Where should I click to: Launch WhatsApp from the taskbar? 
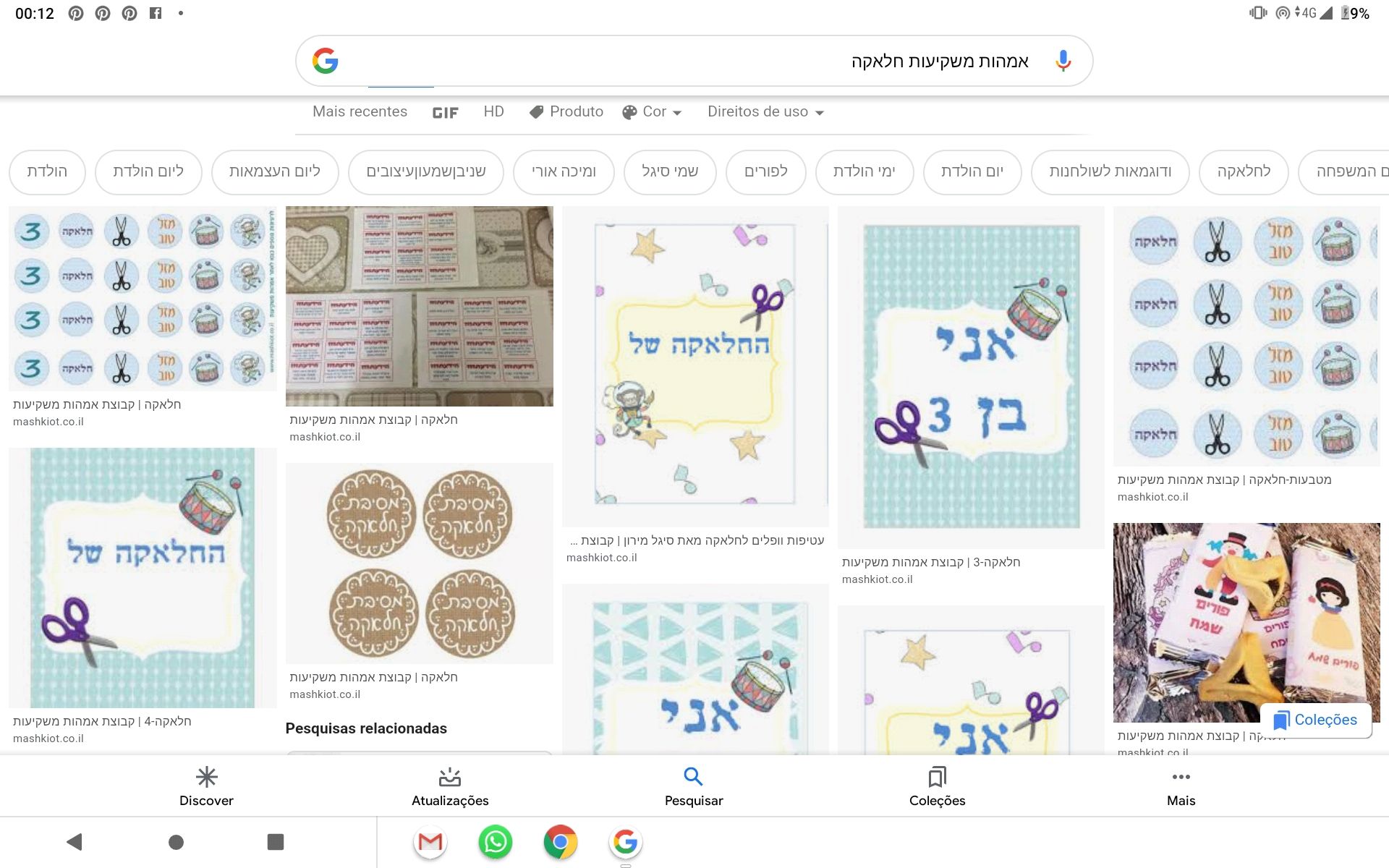496,842
